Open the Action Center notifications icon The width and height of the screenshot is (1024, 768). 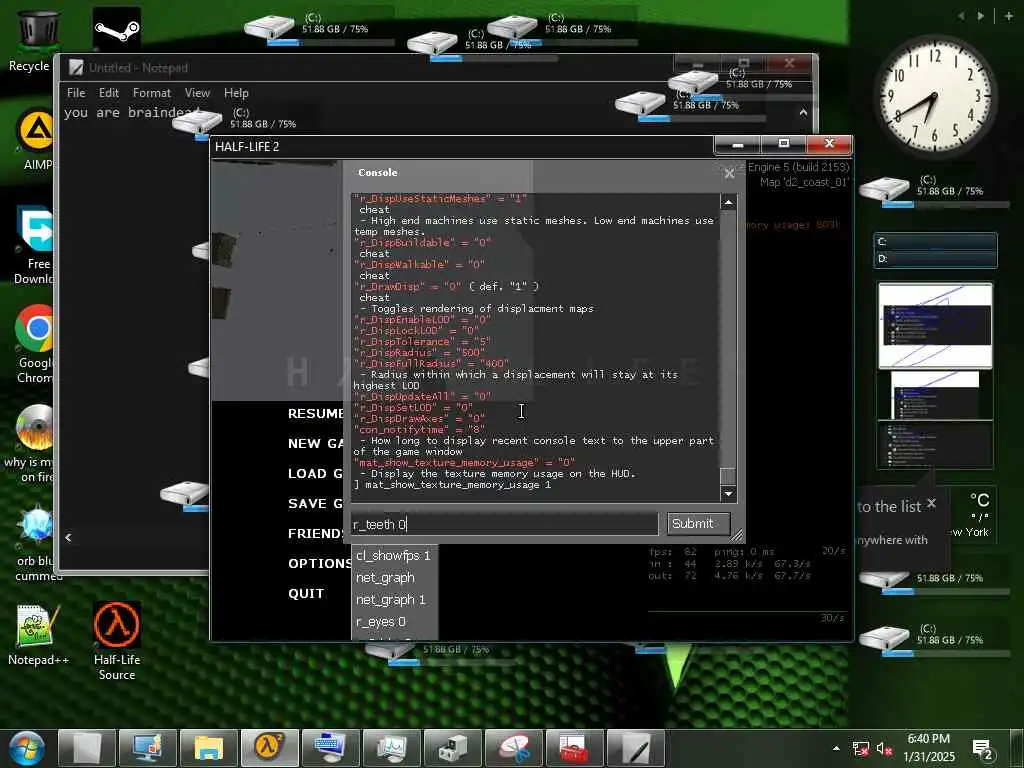coord(983,750)
